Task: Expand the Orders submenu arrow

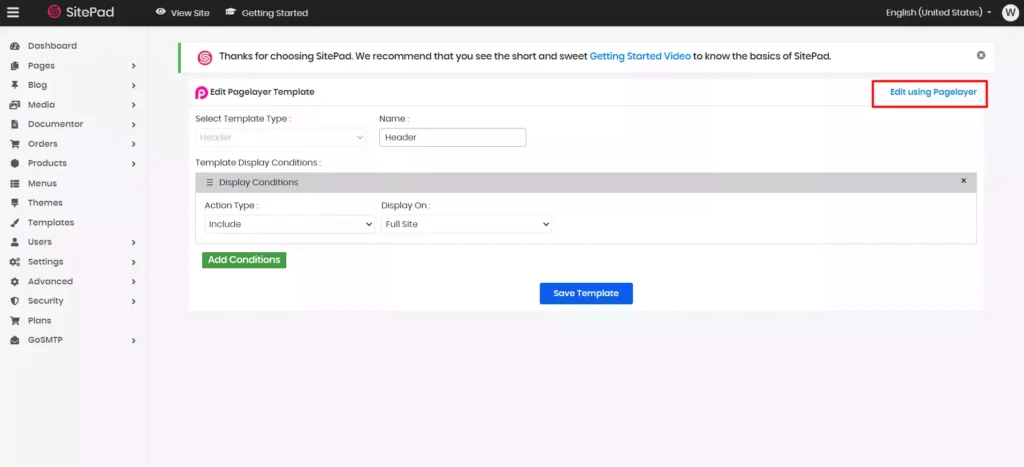Action: (x=133, y=144)
